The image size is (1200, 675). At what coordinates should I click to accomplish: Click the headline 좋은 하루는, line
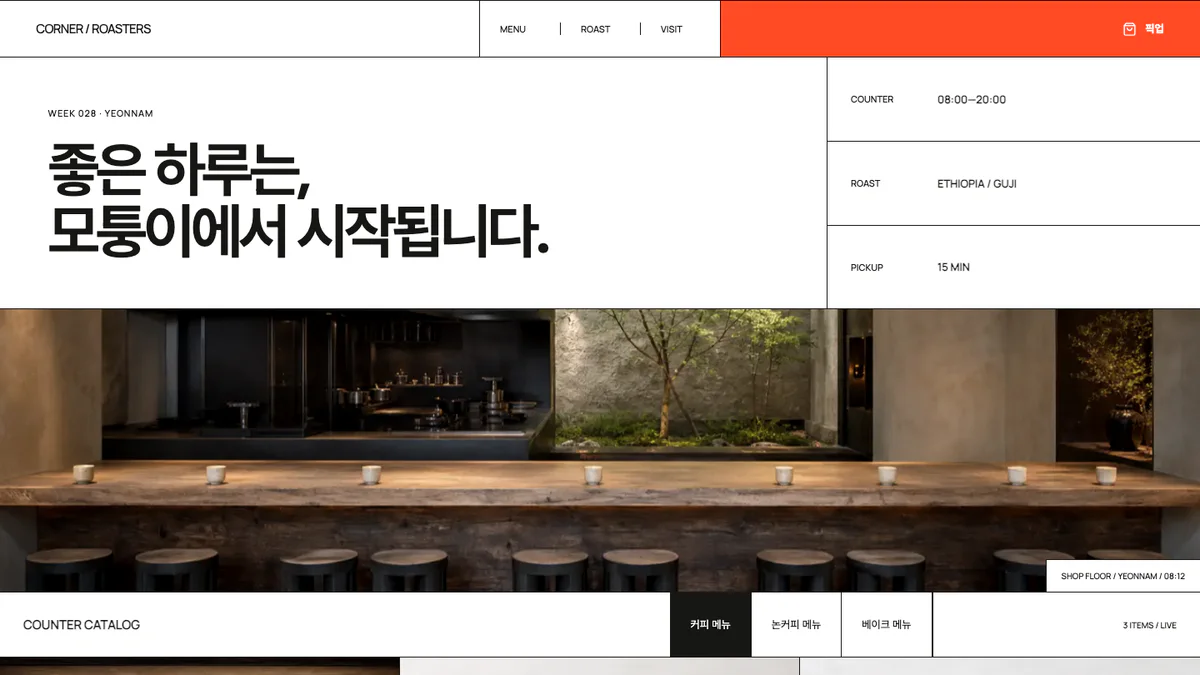click(x=180, y=171)
